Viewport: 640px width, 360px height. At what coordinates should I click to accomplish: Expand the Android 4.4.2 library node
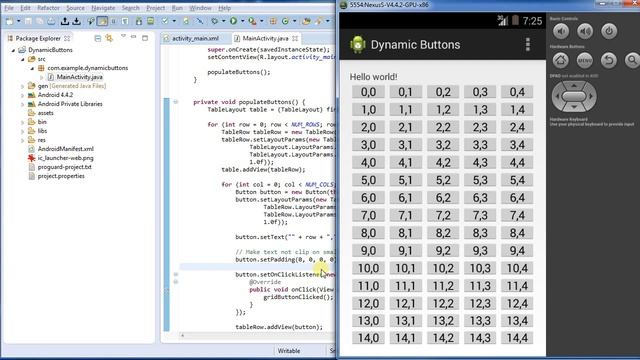pyautogui.click(x=23, y=95)
